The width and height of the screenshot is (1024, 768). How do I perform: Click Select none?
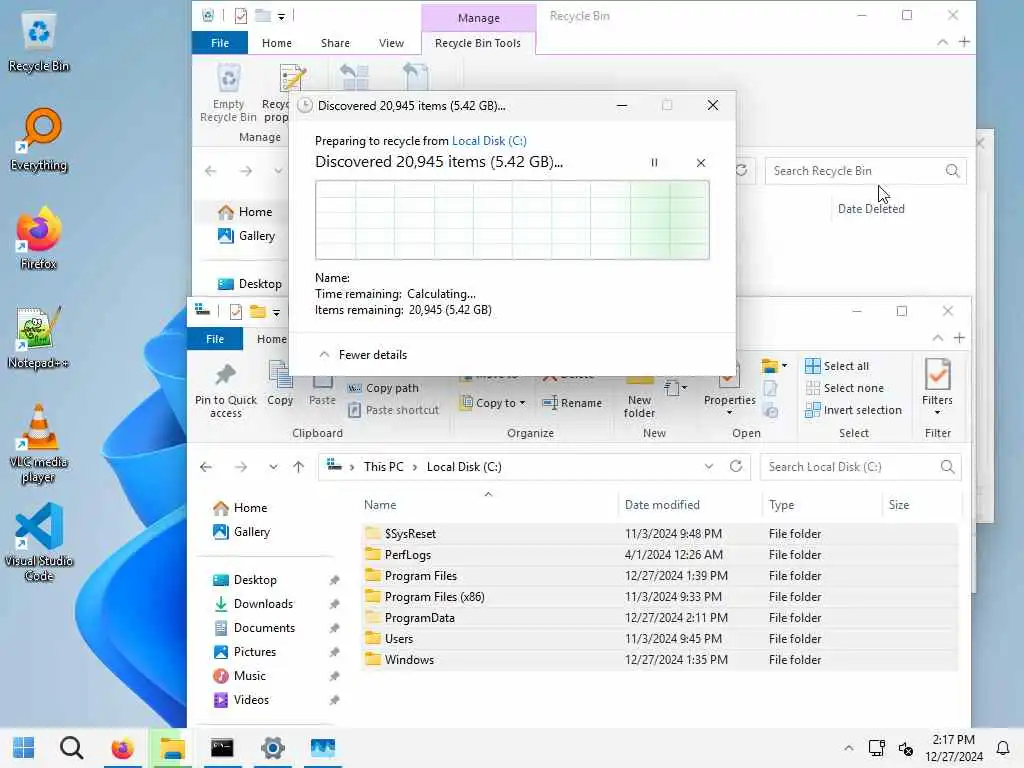[844, 388]
